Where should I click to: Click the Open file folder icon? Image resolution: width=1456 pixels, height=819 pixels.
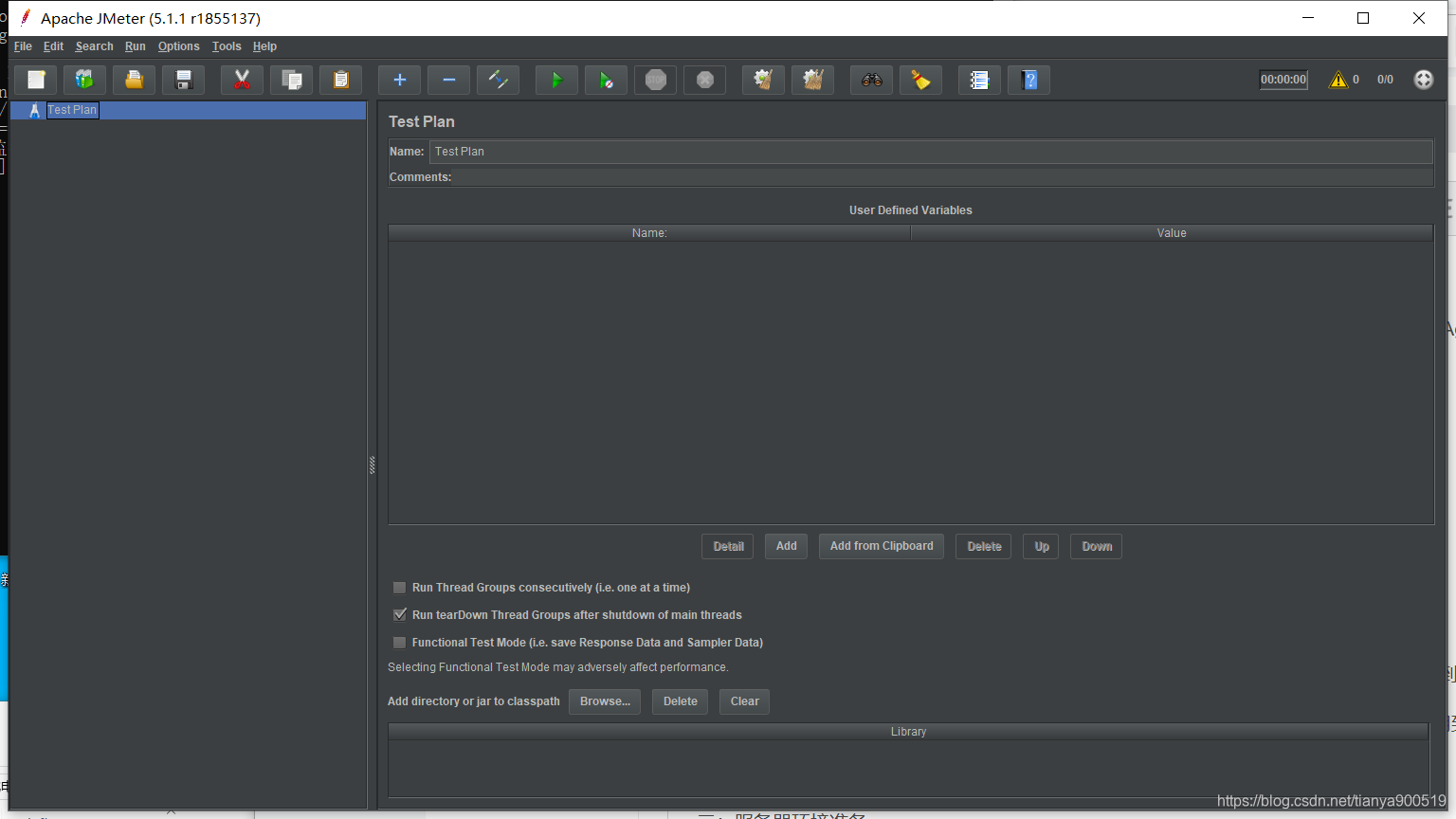point(135,80)
